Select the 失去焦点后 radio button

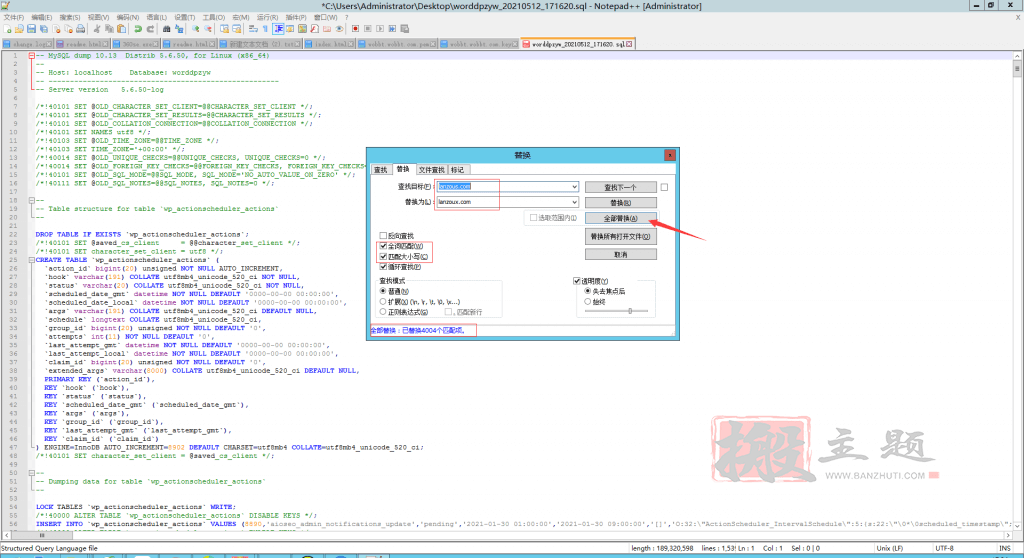[x=588, y=291]
